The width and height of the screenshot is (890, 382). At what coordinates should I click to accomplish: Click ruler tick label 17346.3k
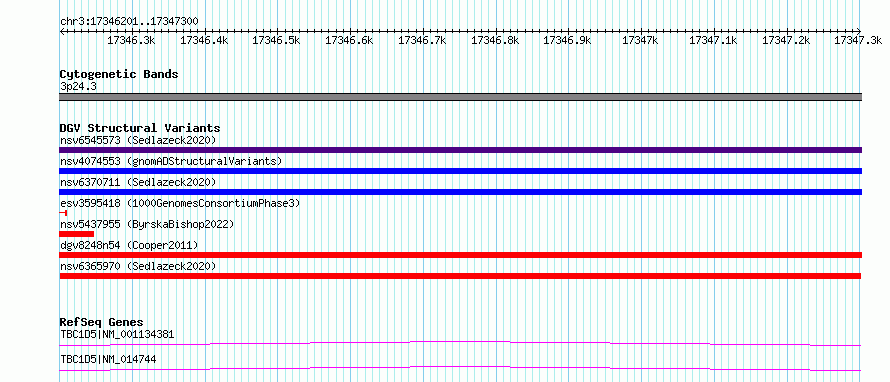tap(131, 40)
